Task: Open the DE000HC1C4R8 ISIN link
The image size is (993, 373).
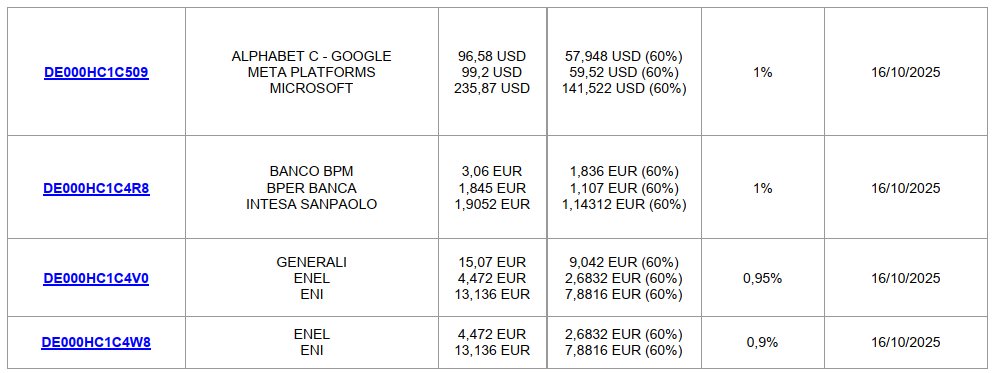Action: pos(96,189)
